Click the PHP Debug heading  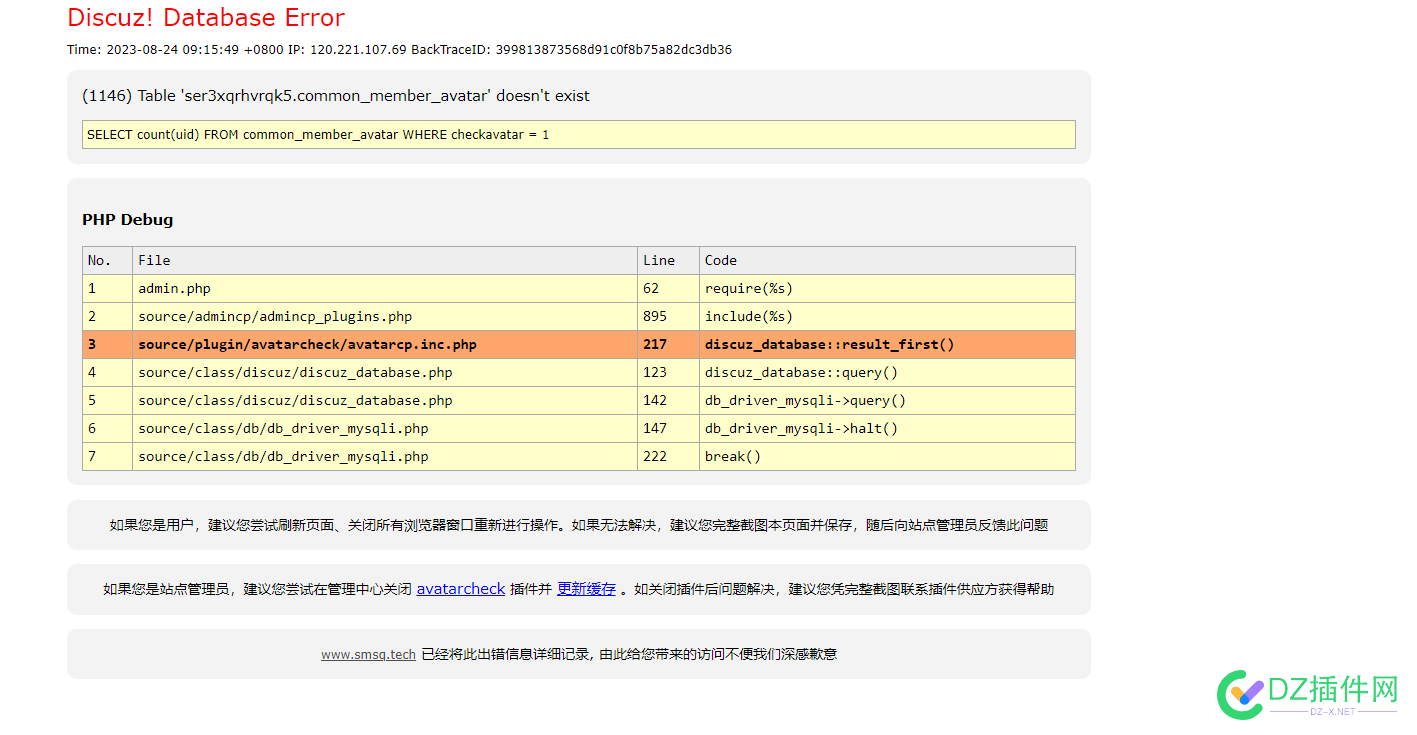pyautogui.click(x=127, y=220)
